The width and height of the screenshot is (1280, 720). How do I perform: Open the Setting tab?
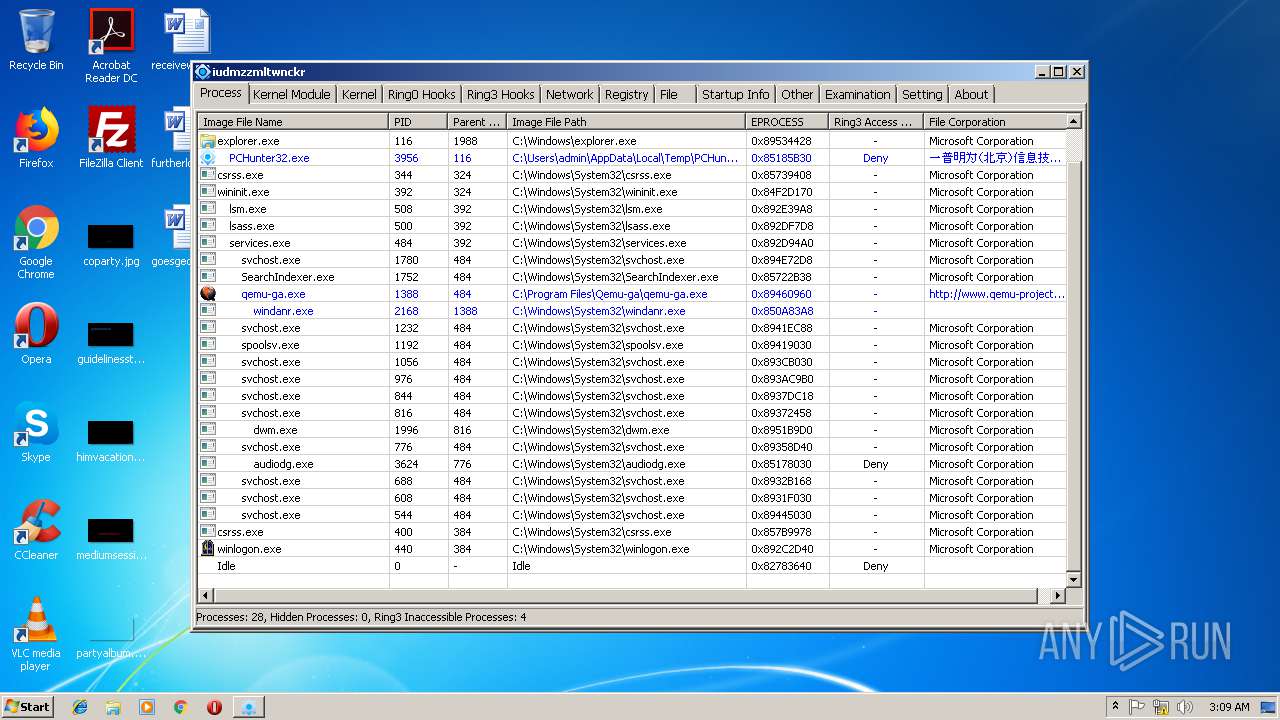click(922, 94)
